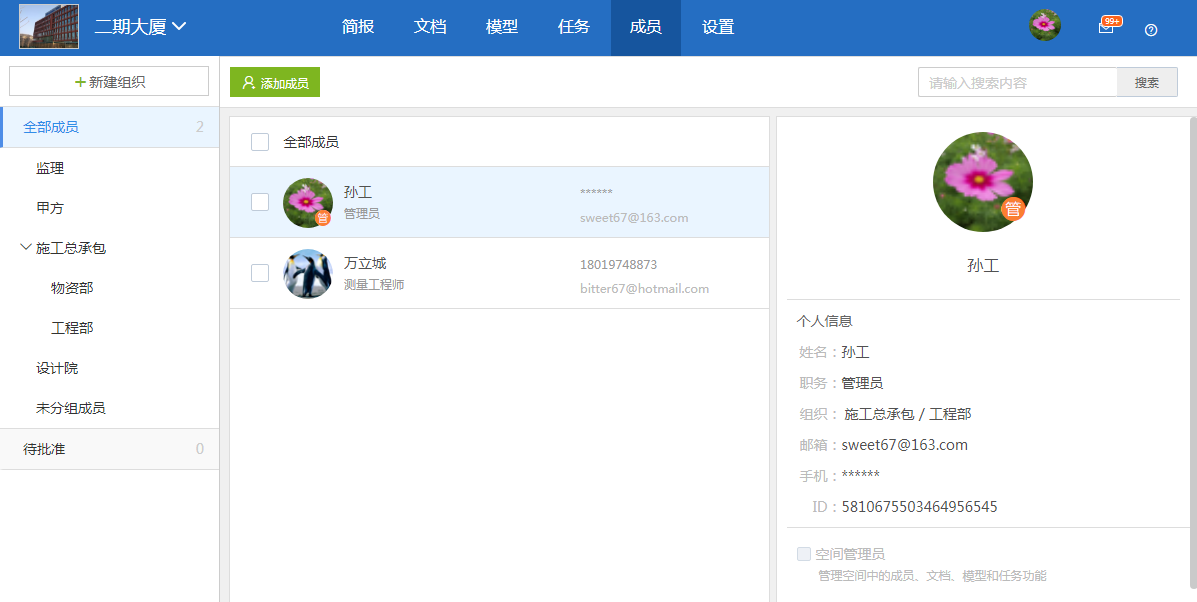Switch to the 任务 tab
This screenshot has width=1197, height=602.
[x=573, y=27]
